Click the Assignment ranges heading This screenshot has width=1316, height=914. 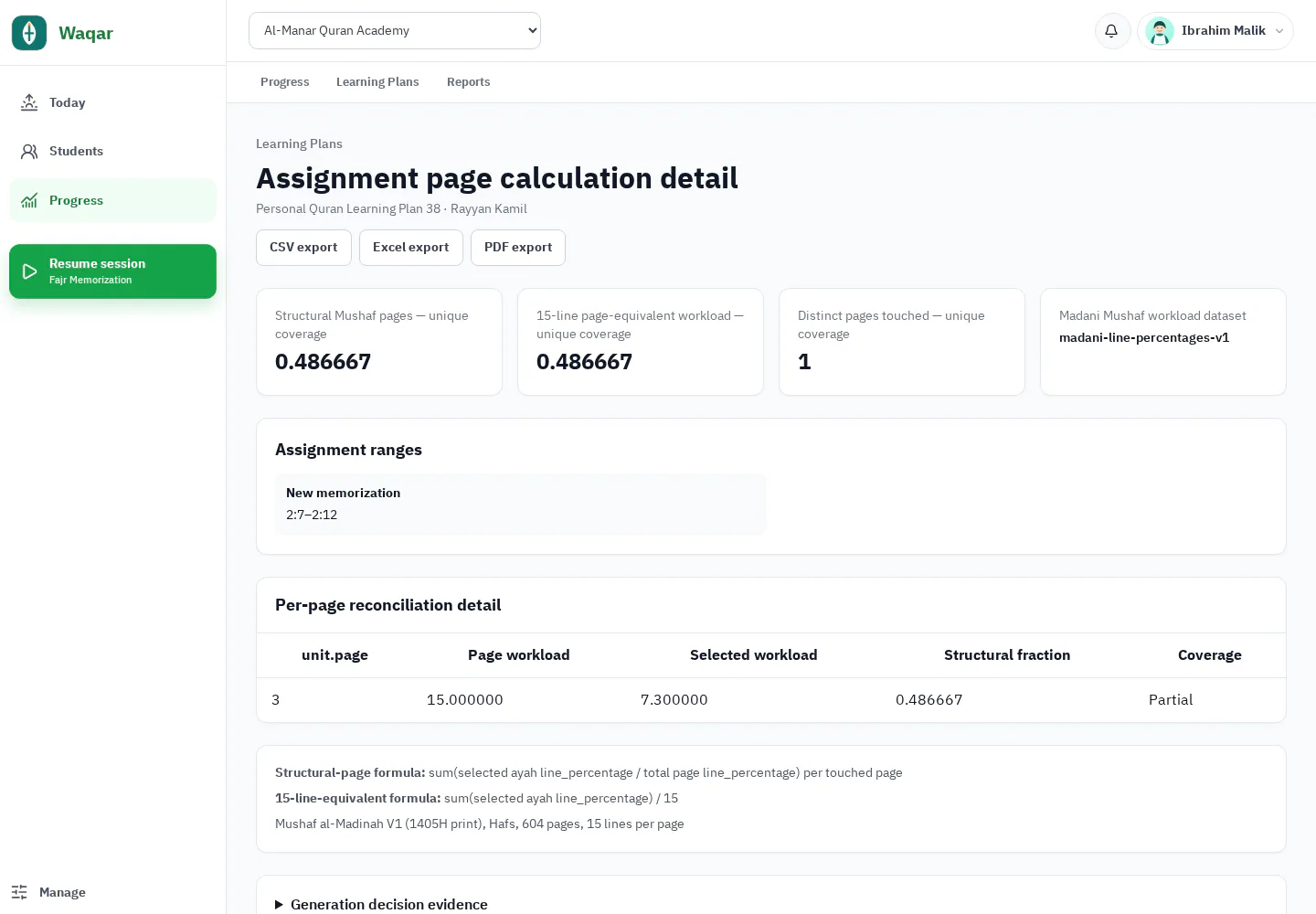pyautogui.click(x=348, y=450)
